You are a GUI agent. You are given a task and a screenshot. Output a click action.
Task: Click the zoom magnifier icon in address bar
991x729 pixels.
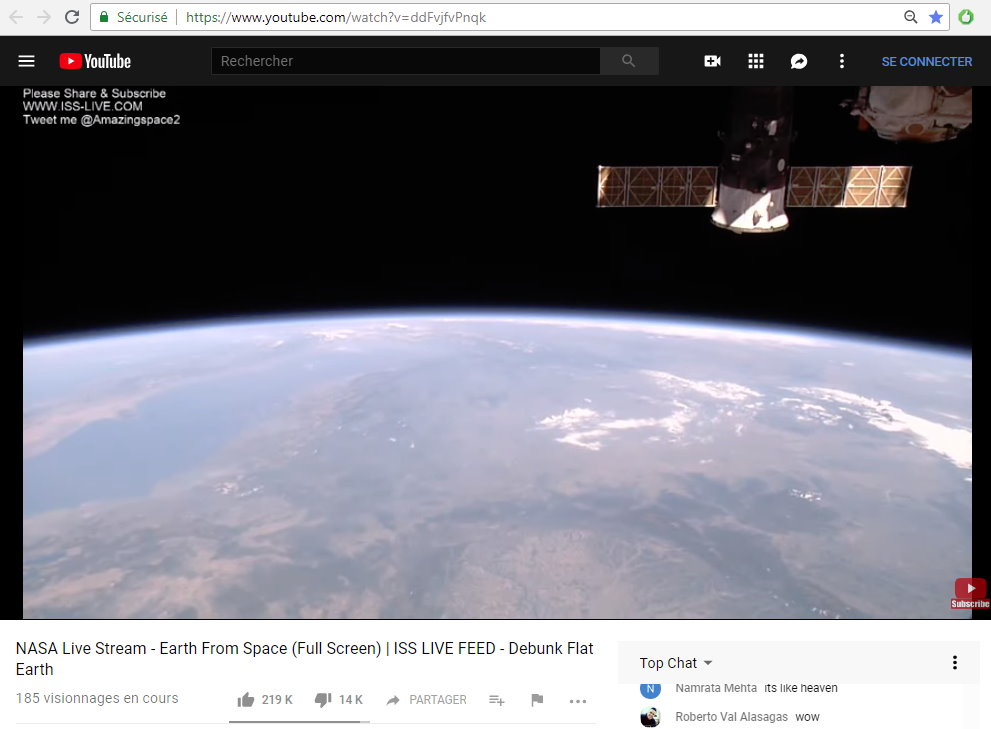click(910, 17)
